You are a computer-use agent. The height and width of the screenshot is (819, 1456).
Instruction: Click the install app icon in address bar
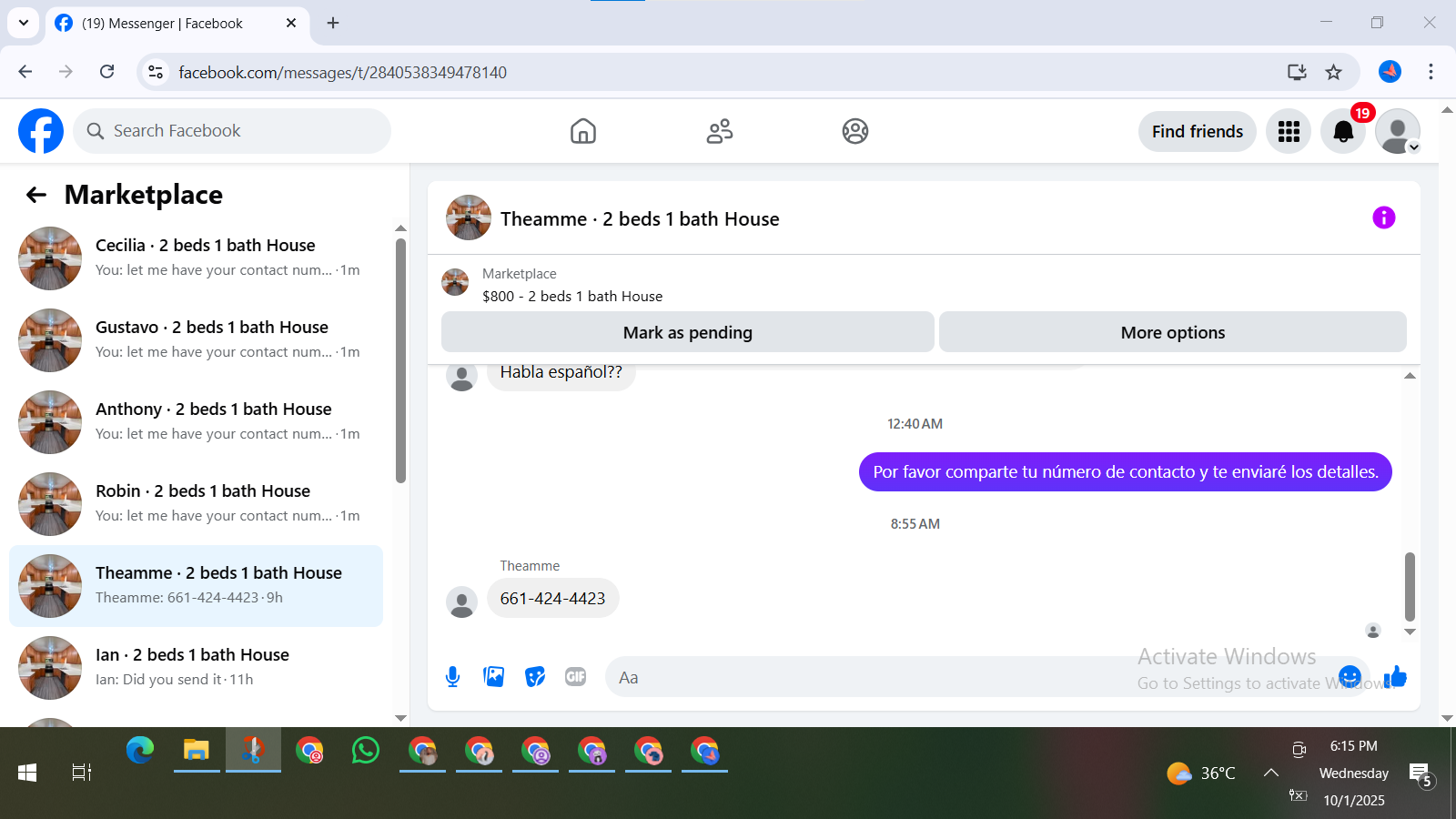[x=1297, y=72]
